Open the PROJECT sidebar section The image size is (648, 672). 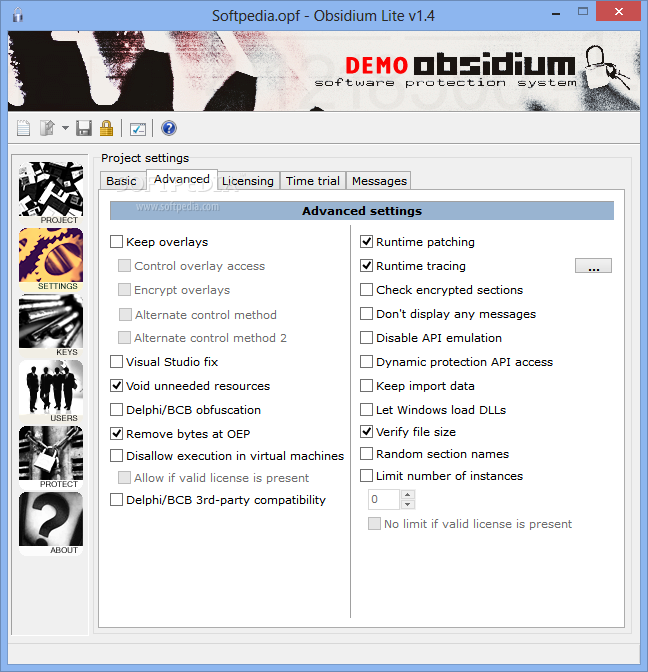click(51, 193)
